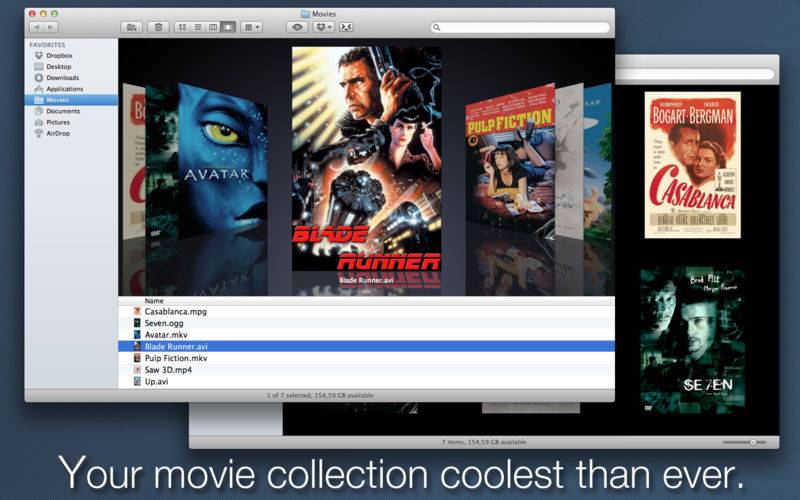
Task: Select Saw 3D.mp4 in the file list
Action: [366, 370]
